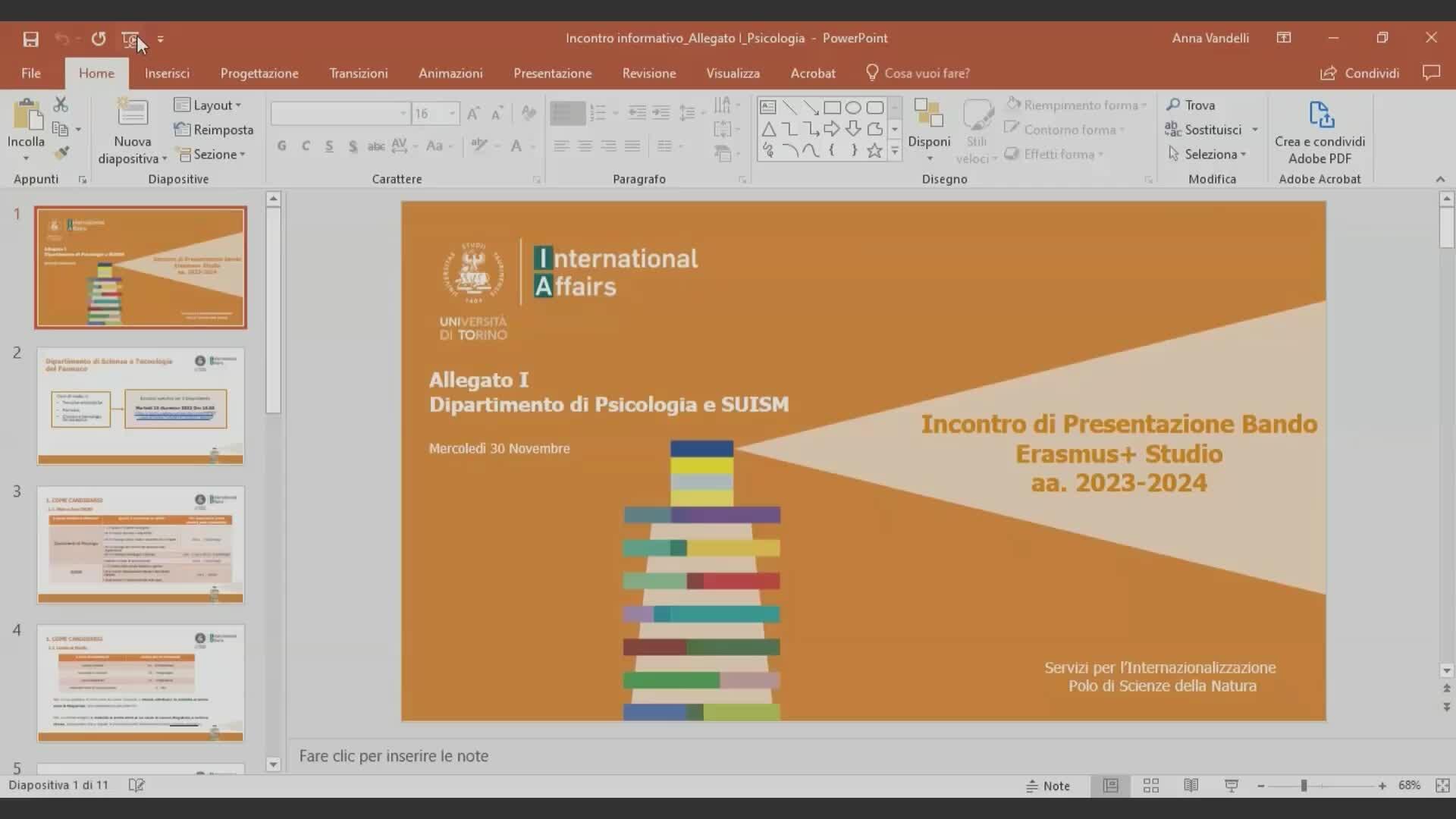Activate the Format Painter brush icon
This screenshot has height=819, width=1456.
point(62,153)
